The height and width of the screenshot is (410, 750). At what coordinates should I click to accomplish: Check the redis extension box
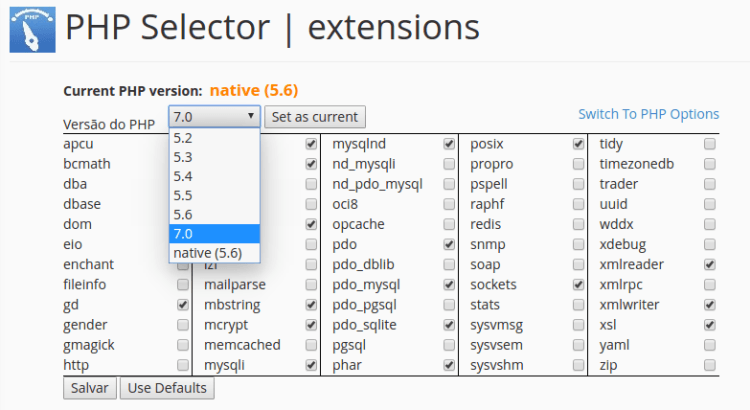tap(578, 224)
